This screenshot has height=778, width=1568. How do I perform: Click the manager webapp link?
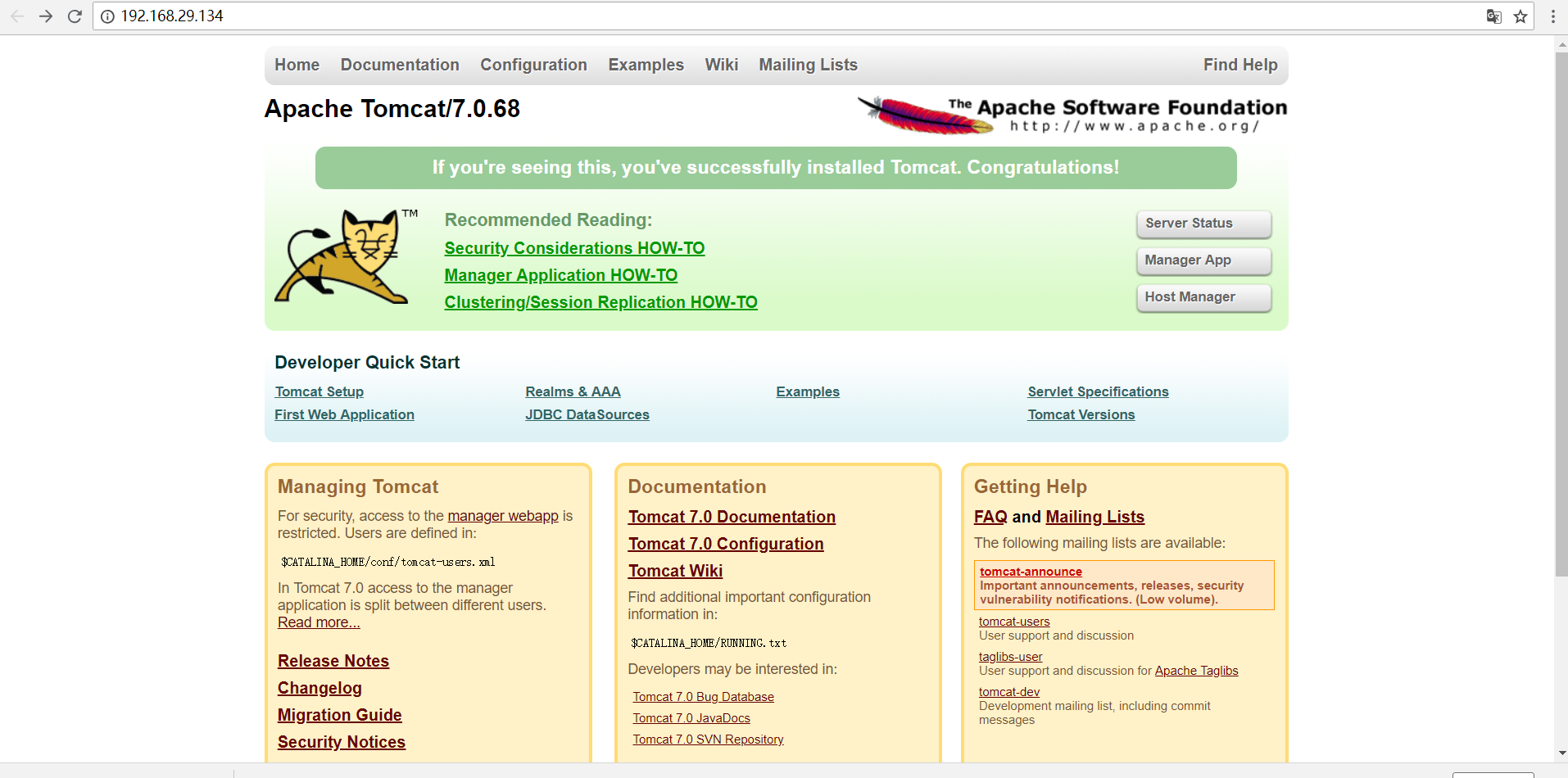(503, 516)
